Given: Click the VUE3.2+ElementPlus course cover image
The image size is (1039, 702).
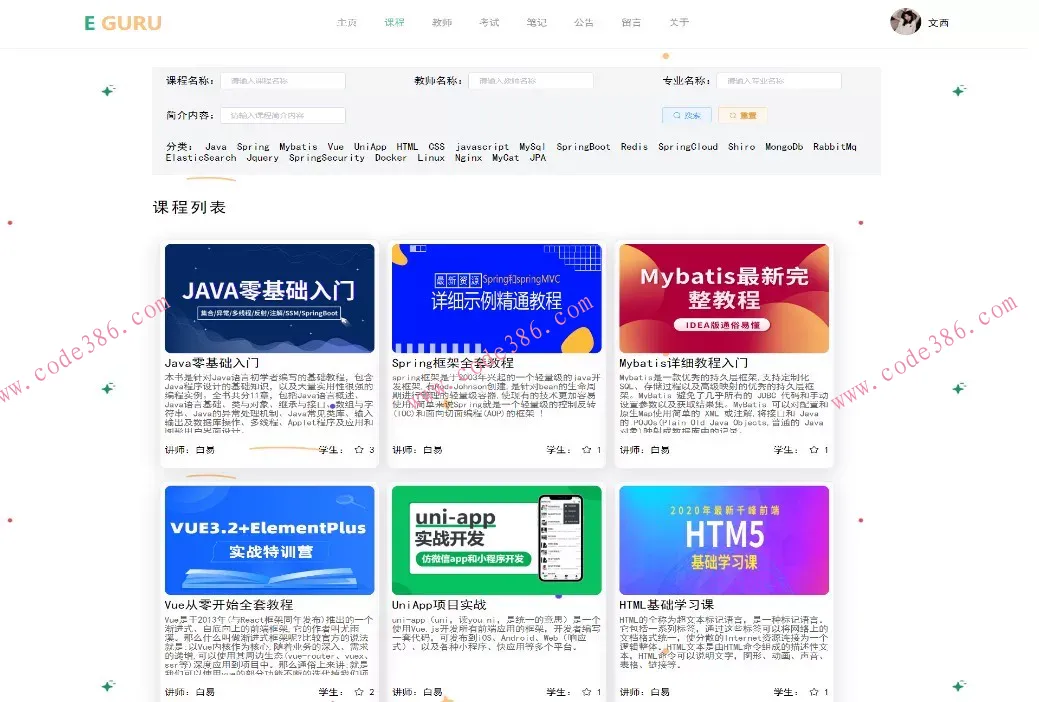Looking at the screenshot, I should click(x=269, y=539).
